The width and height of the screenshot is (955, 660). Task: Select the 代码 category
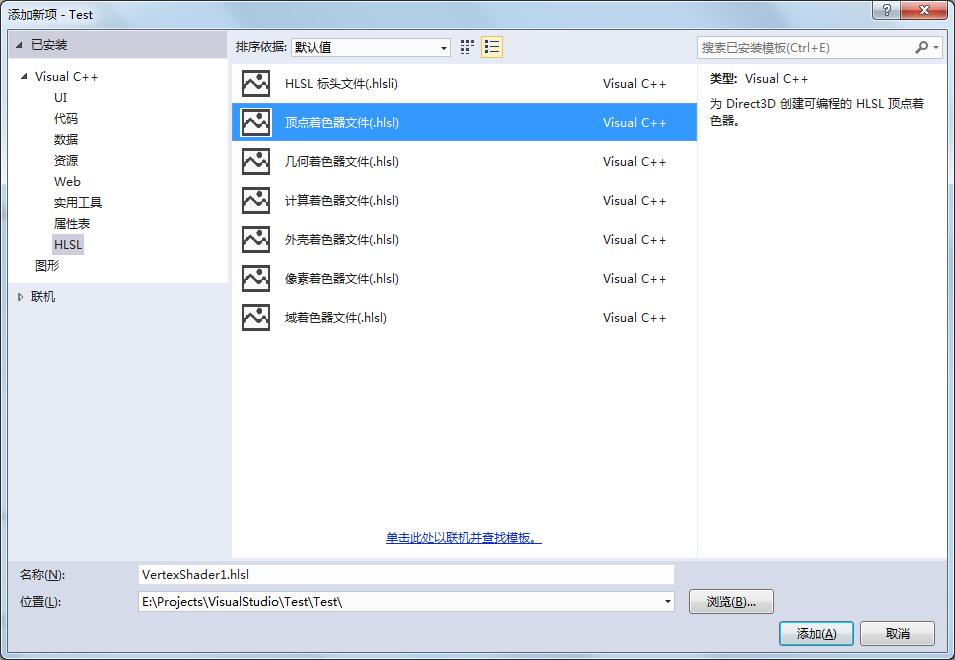(66, 118)
